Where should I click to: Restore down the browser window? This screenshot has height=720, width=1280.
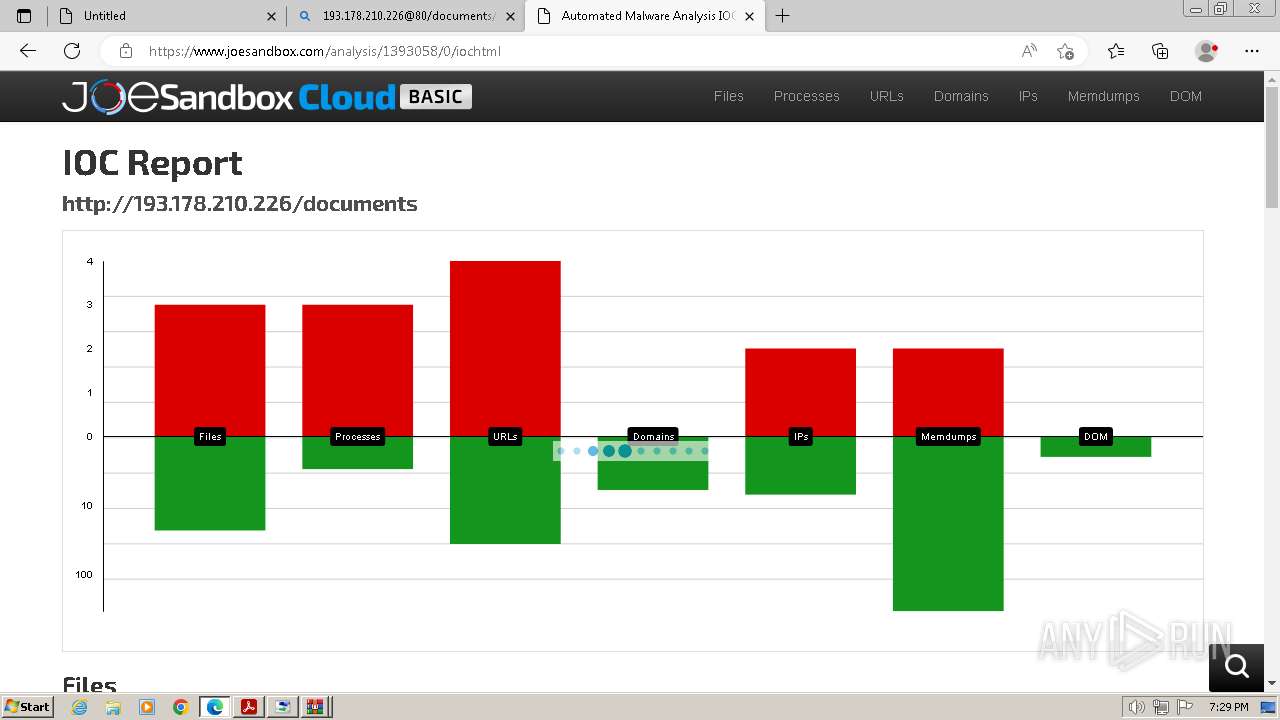(x=1221, y=9)
